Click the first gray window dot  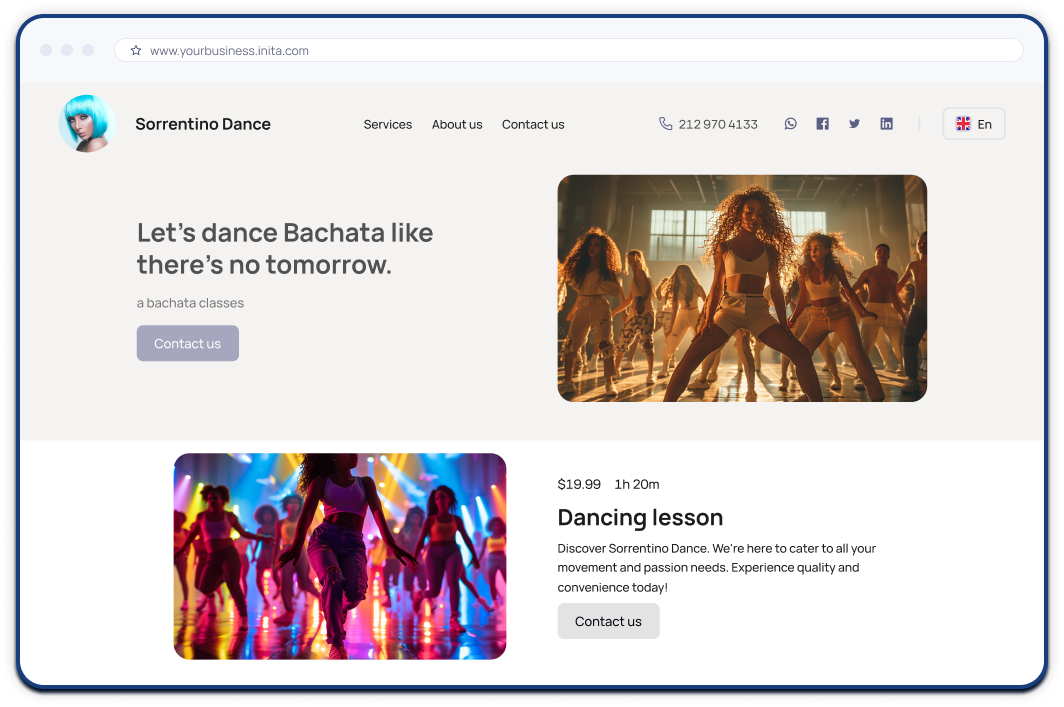coord(46,50)
